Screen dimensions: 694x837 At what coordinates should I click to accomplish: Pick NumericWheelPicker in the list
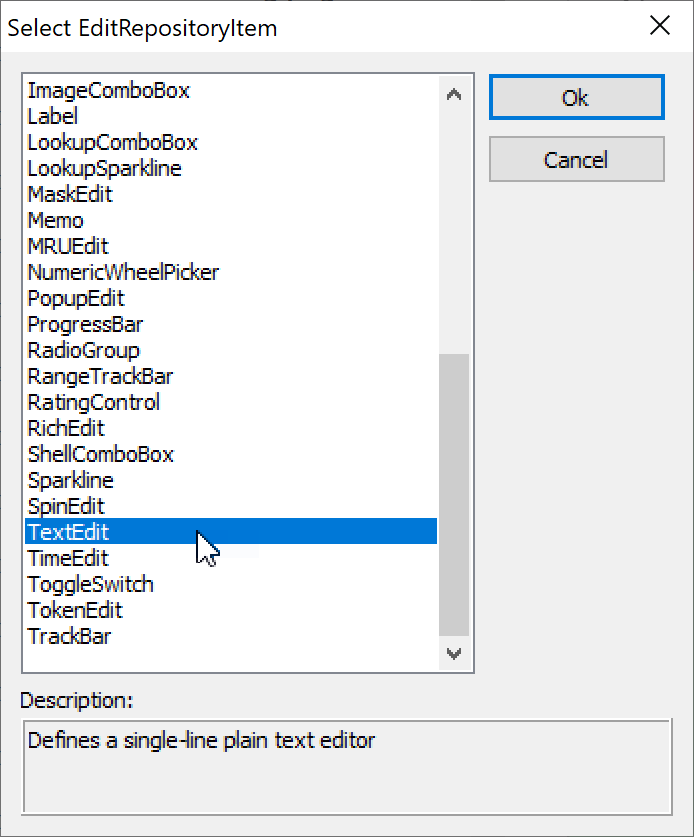pos(123,272)
